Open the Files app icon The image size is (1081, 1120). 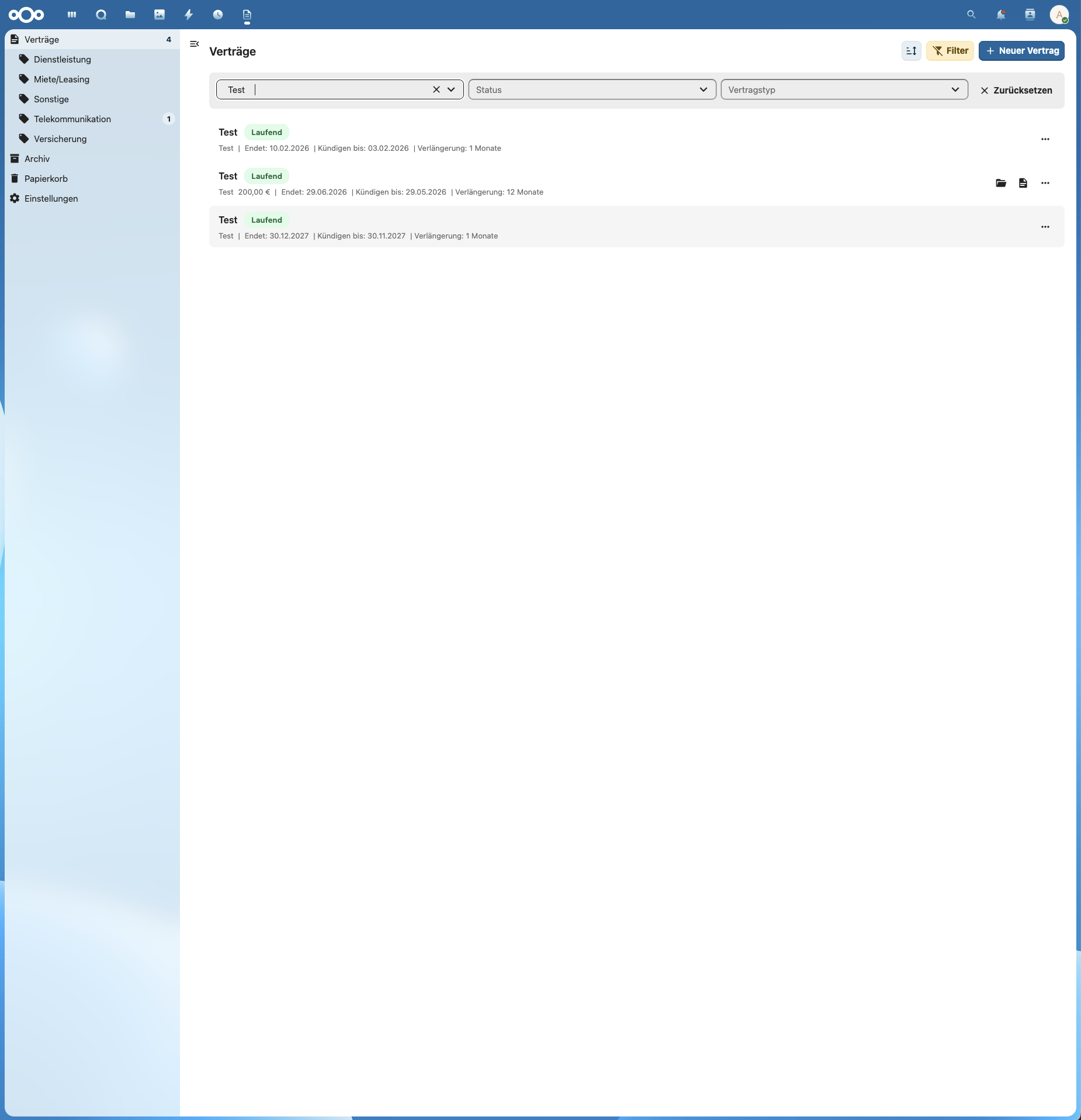[x=130, y=14]
